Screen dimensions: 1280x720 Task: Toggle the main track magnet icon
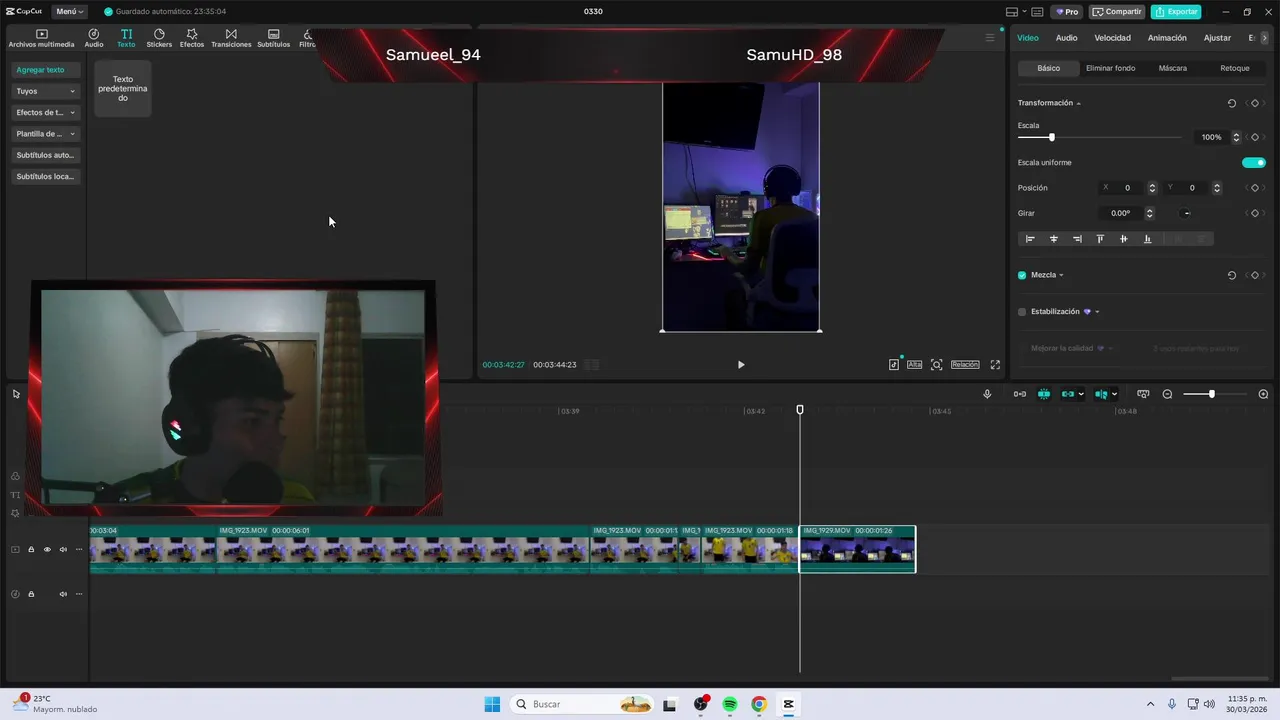coord(1044,394)
